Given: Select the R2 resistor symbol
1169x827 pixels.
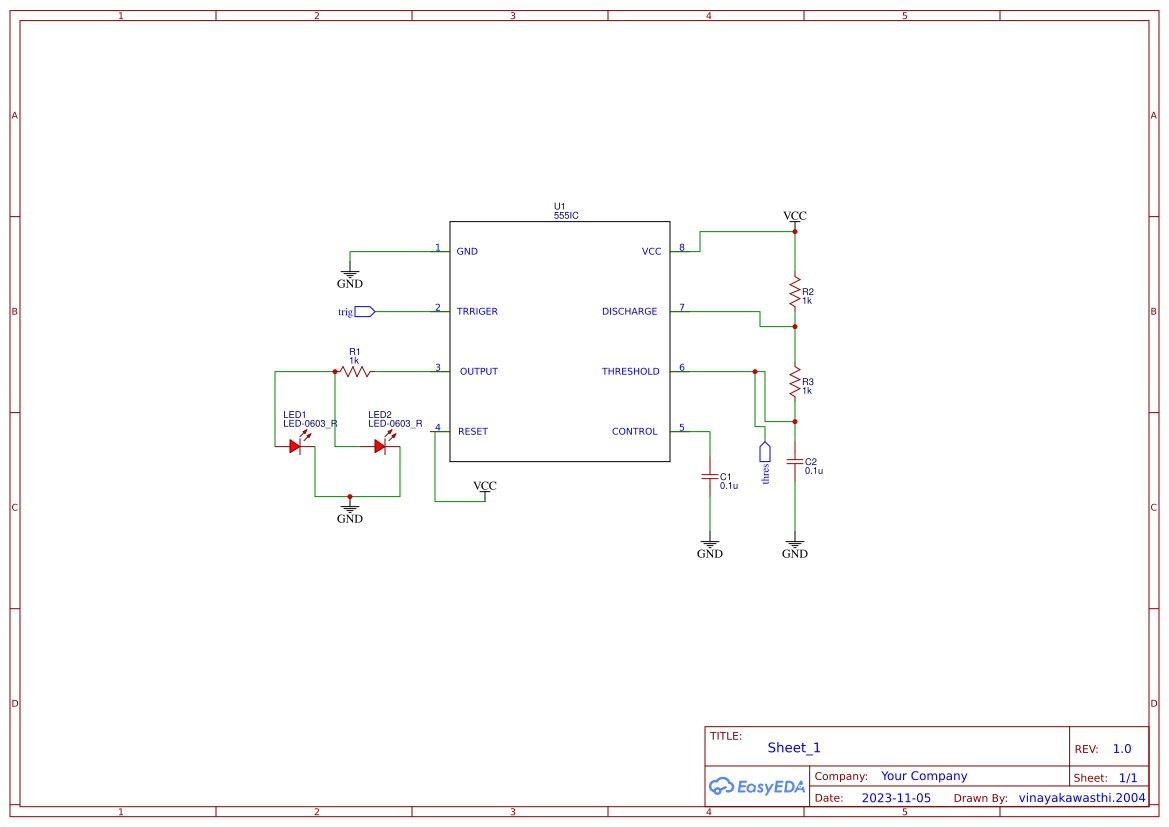Looking at the screenshot, I should click(x=794, y=291).
